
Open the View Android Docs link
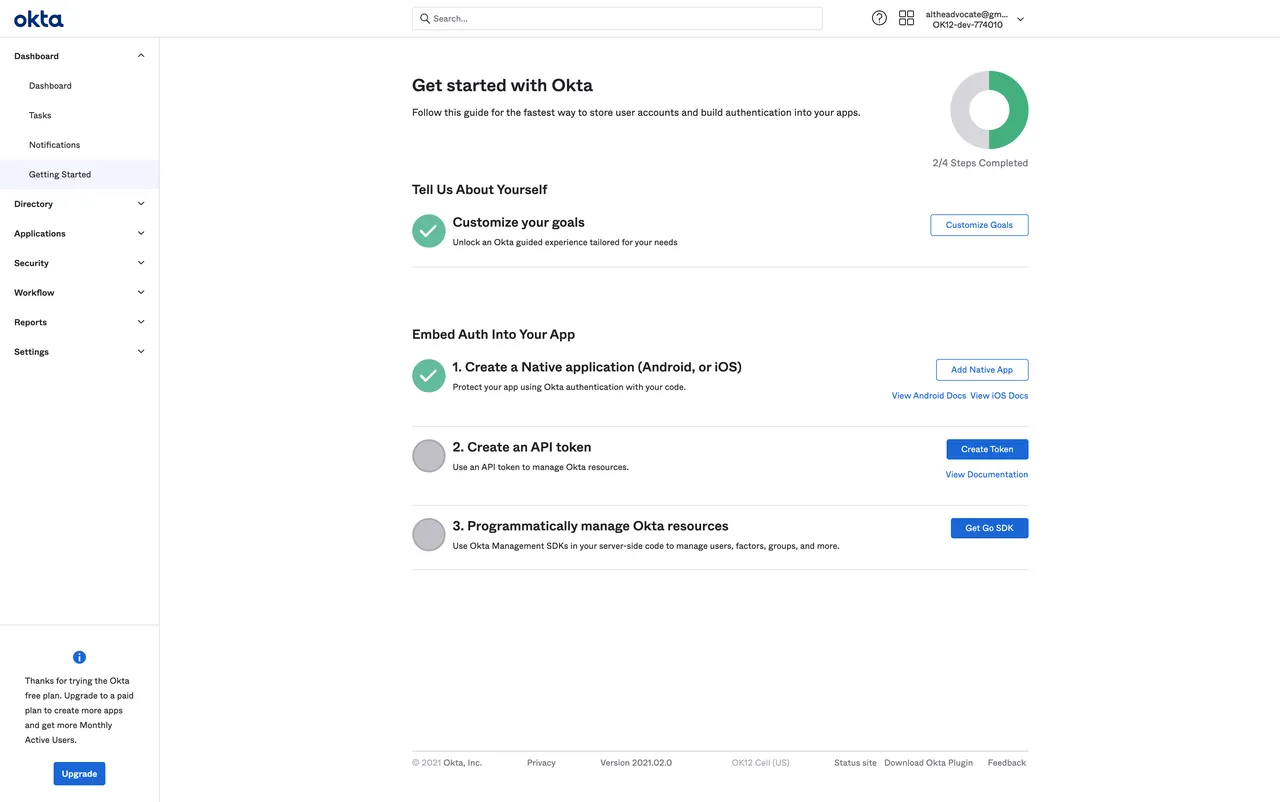pos(929,396)
